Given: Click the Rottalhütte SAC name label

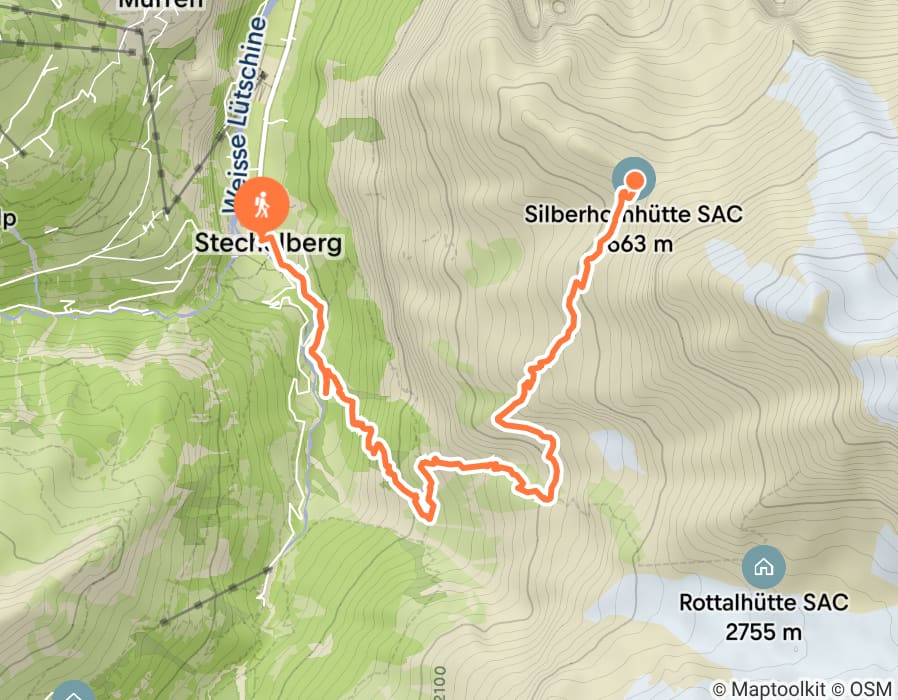Looking at the screenshot, I should pos(763,603).
